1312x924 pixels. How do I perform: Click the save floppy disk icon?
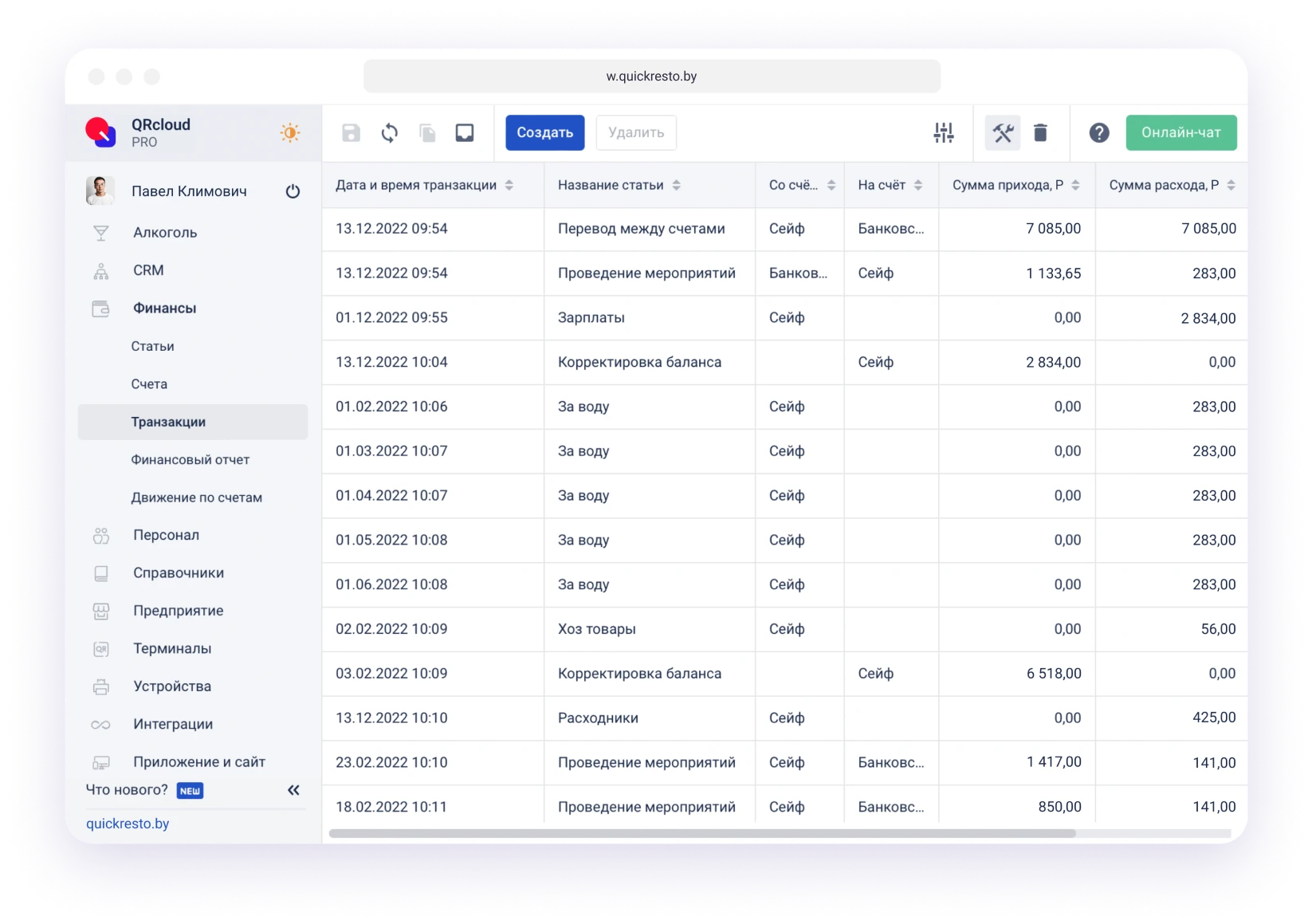coord(351,133)
